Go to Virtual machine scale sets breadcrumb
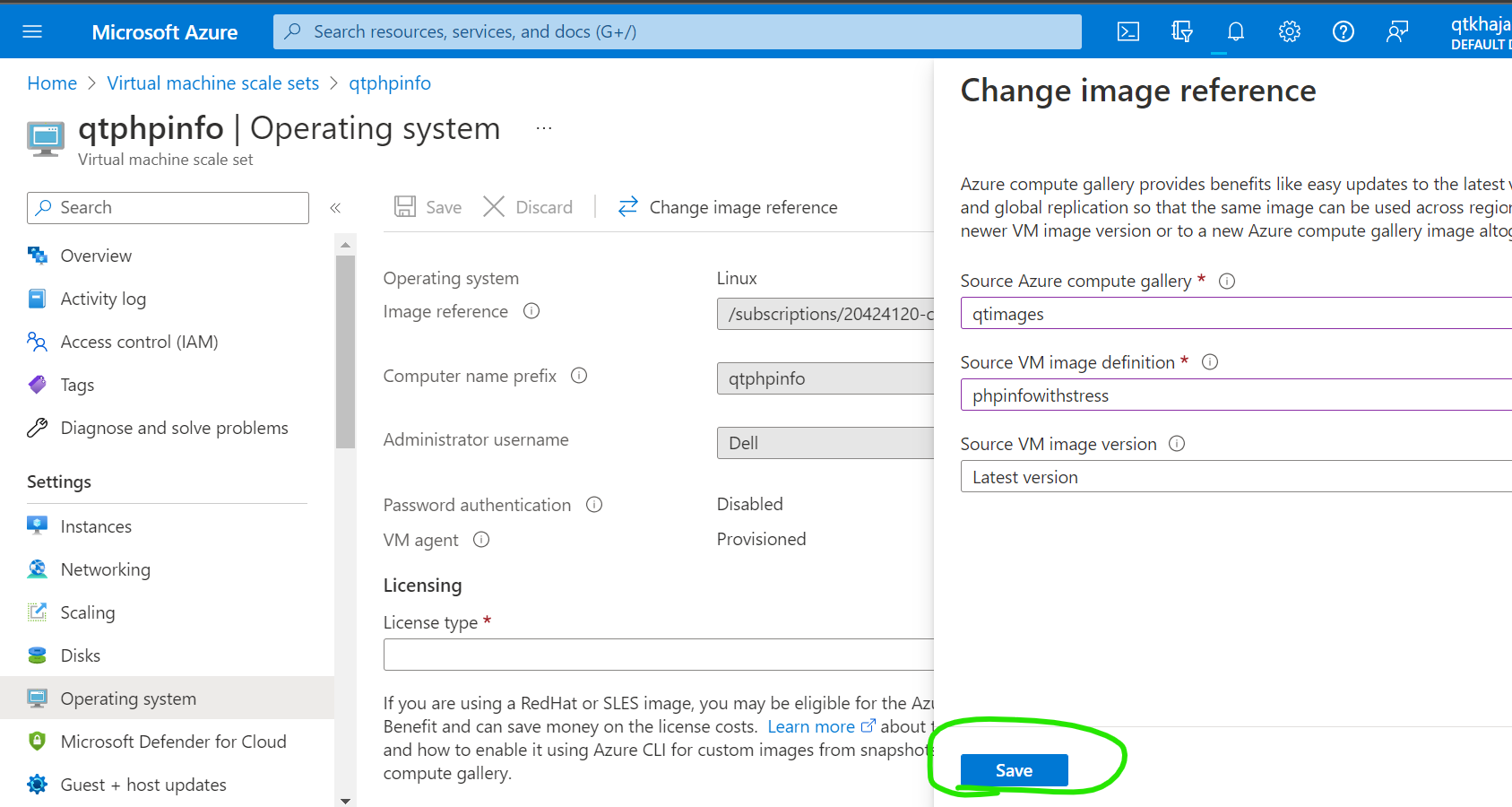The width and height of the screenshot is (1512, 807). 213,83
